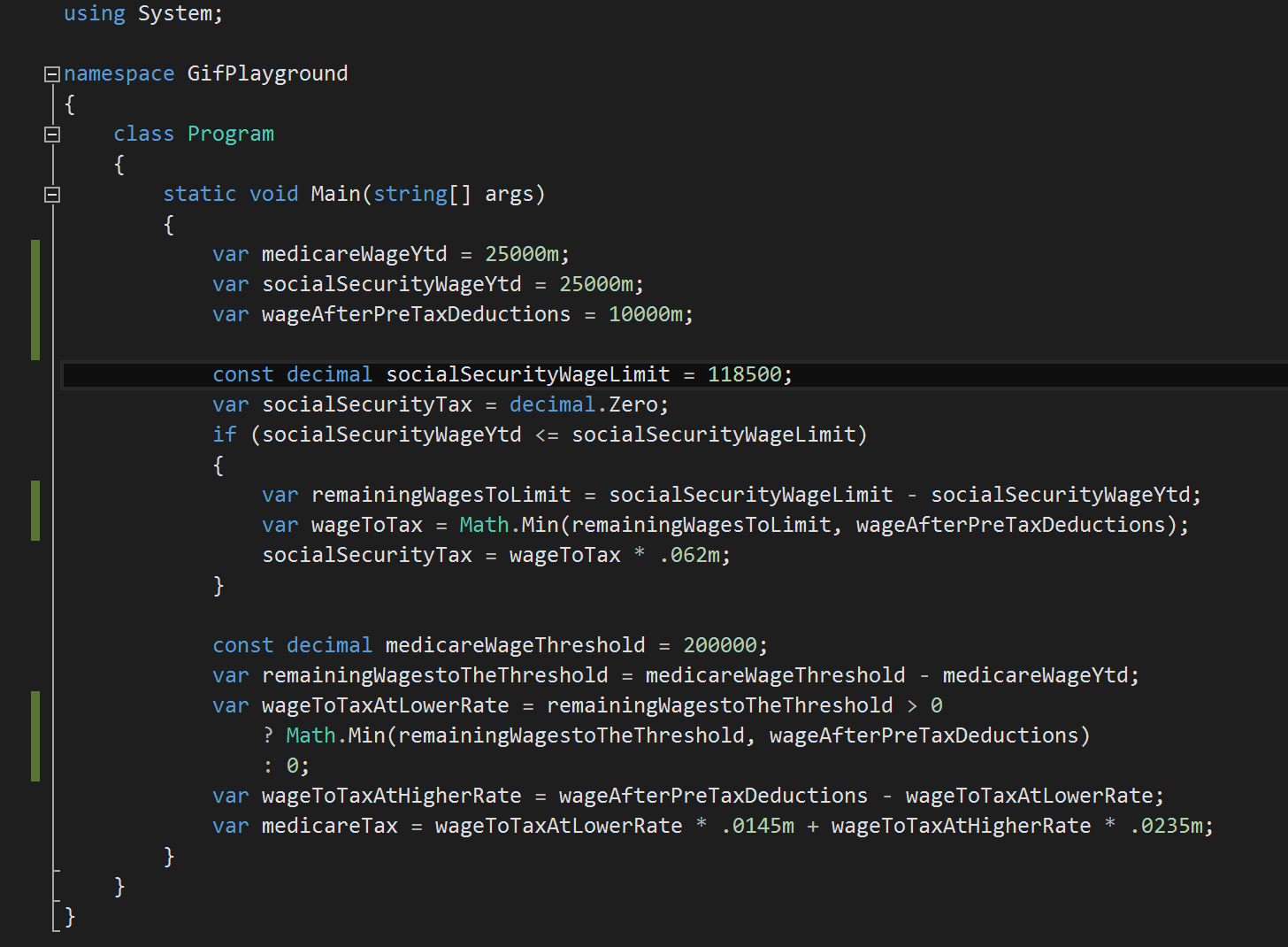Click the .0235m higher rate literal

click(x=1166, y=826)
